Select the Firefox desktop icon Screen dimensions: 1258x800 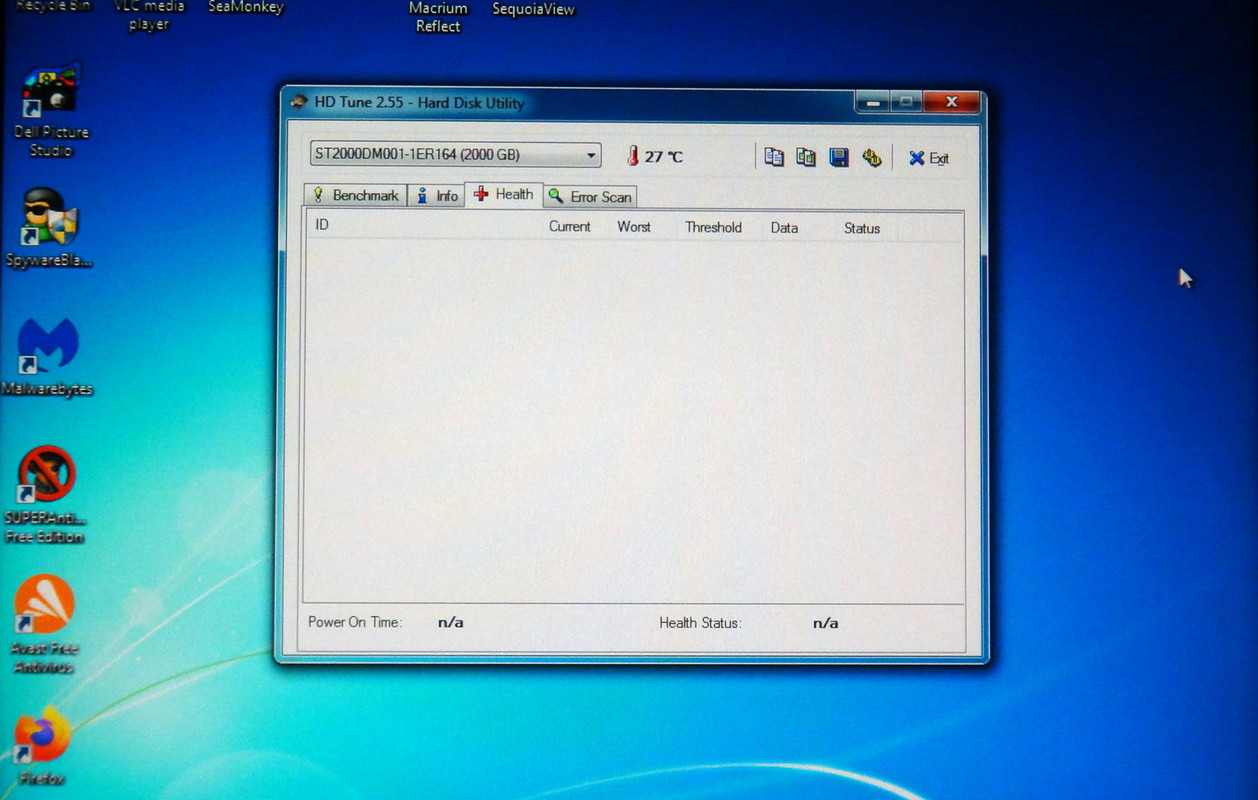click(42, 747)
